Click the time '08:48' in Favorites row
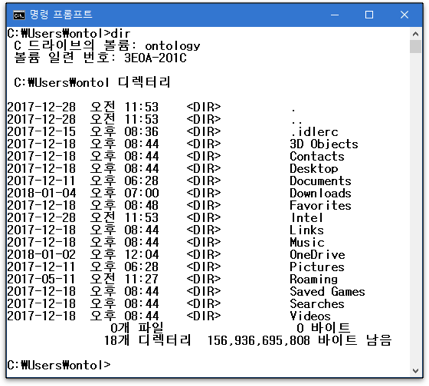 pos(142,206)
